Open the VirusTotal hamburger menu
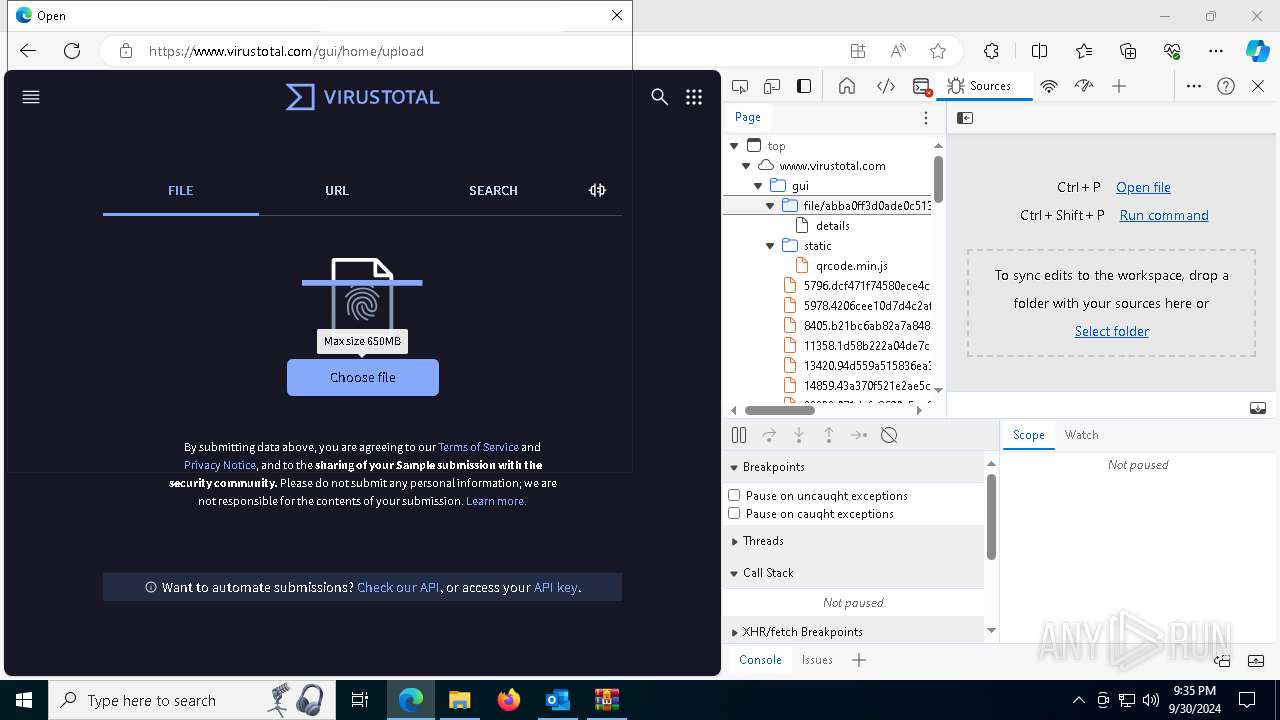 [x=31, y=97]
